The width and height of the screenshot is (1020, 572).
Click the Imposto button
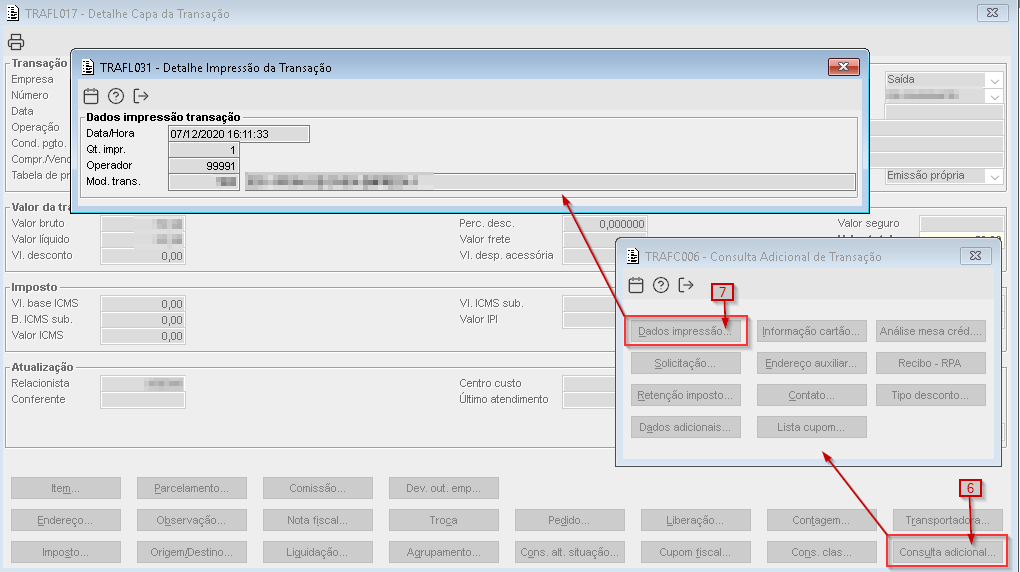tap(66, 552)
